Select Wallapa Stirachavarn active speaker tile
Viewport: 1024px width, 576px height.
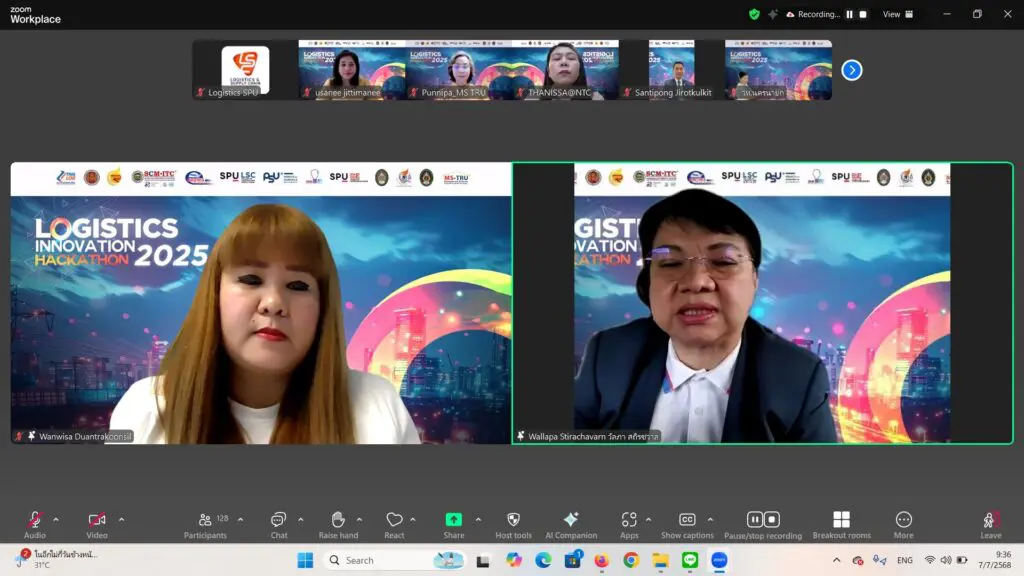click(763, 303)
